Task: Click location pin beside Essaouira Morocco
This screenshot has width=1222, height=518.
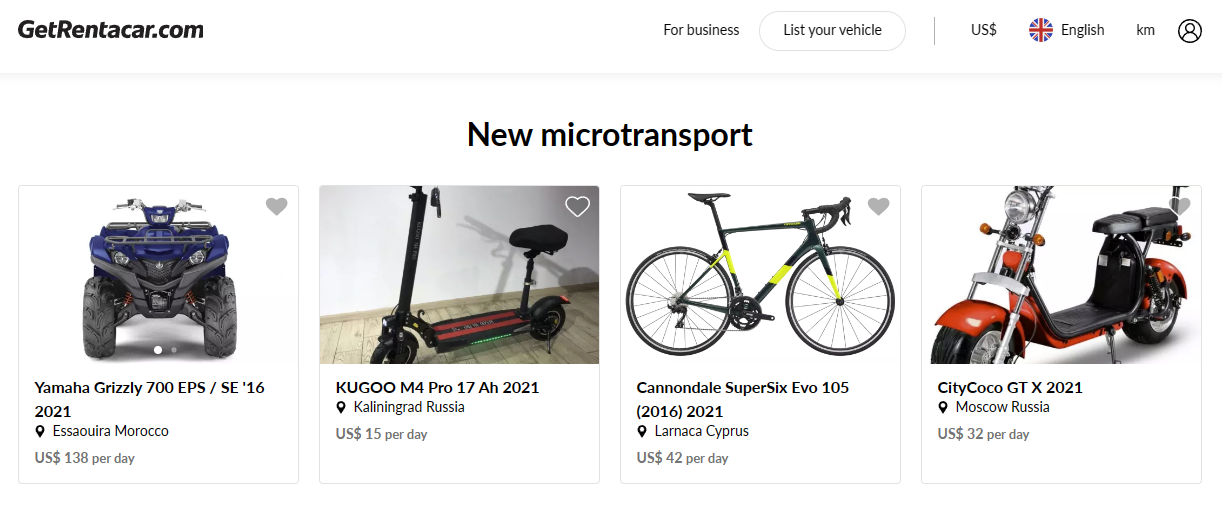Action: click(x=41, y=432)
